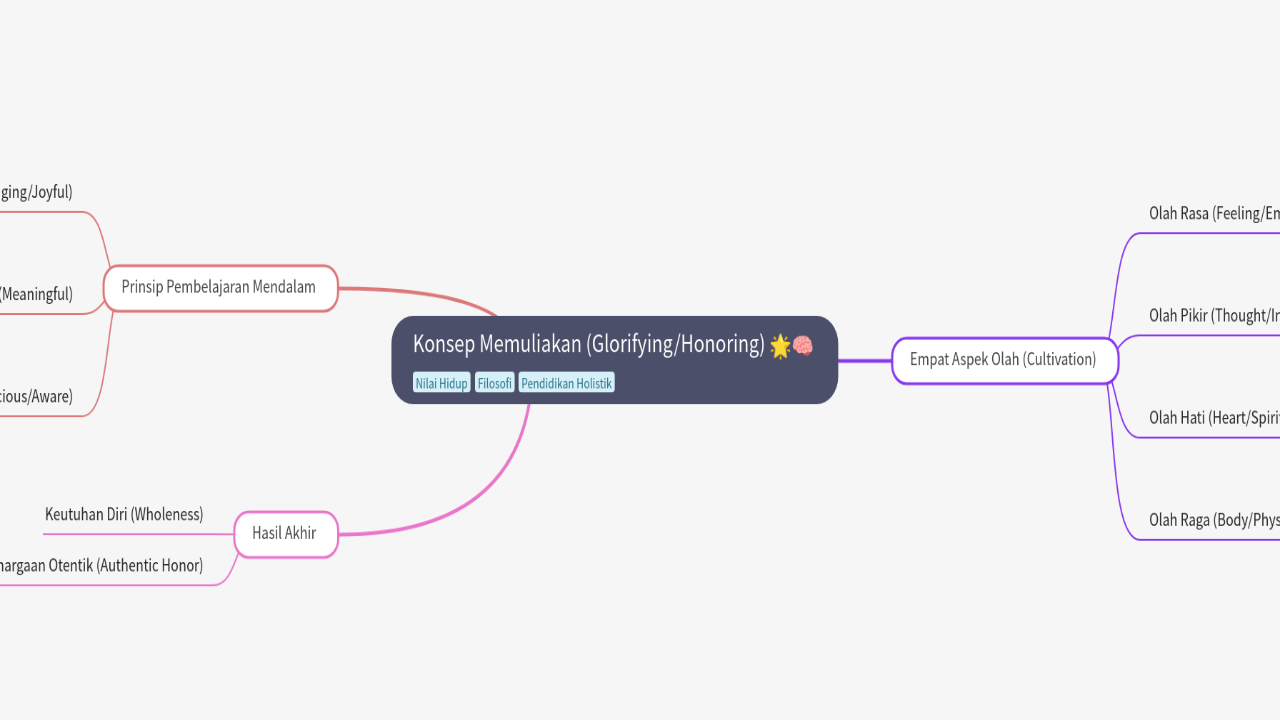This screenshot has width=1280, height=720.
Task: Select the 'Olah Raga' subtopic
Action: (1214, 519)
